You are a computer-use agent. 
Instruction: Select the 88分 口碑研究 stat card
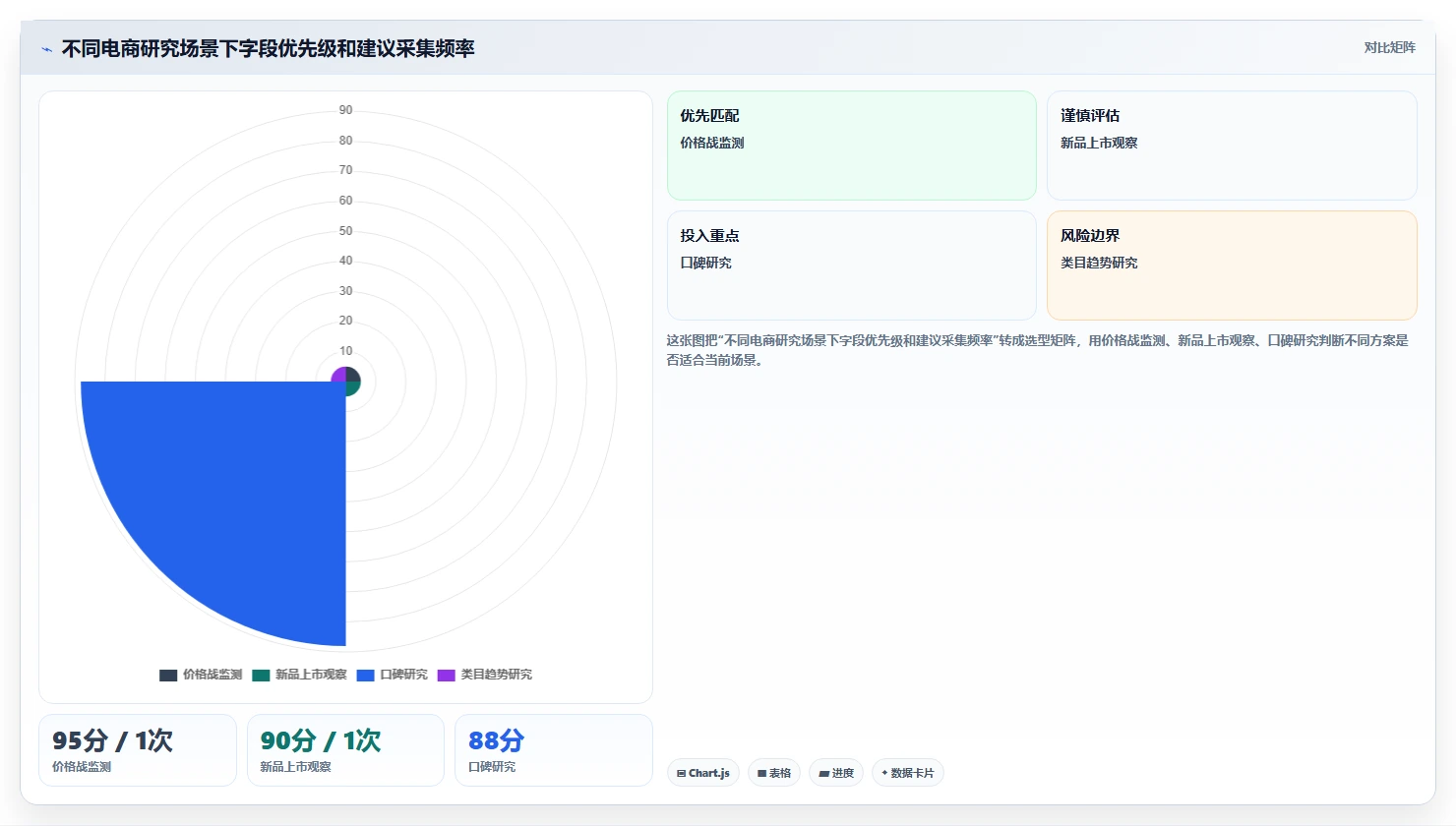(x=554, y=750)
